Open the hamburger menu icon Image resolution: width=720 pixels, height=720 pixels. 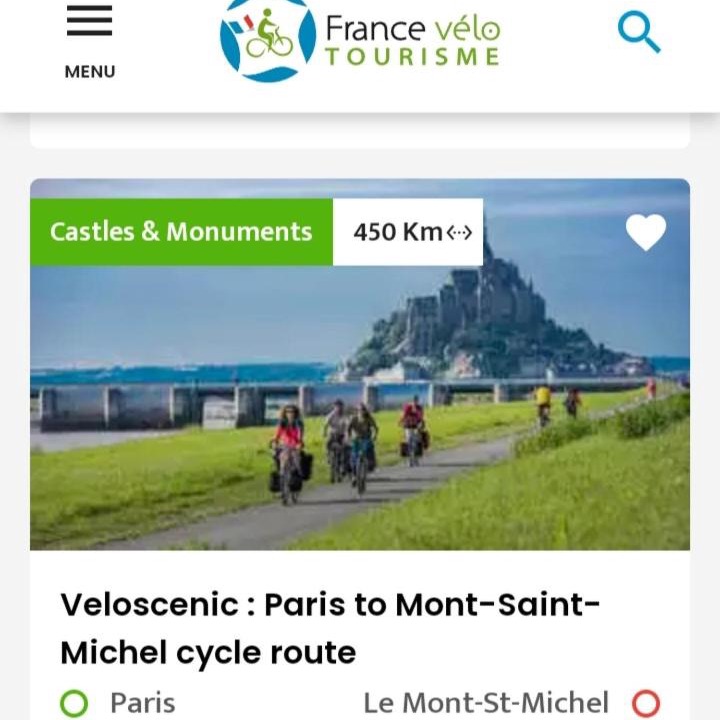tap(89, 21)
